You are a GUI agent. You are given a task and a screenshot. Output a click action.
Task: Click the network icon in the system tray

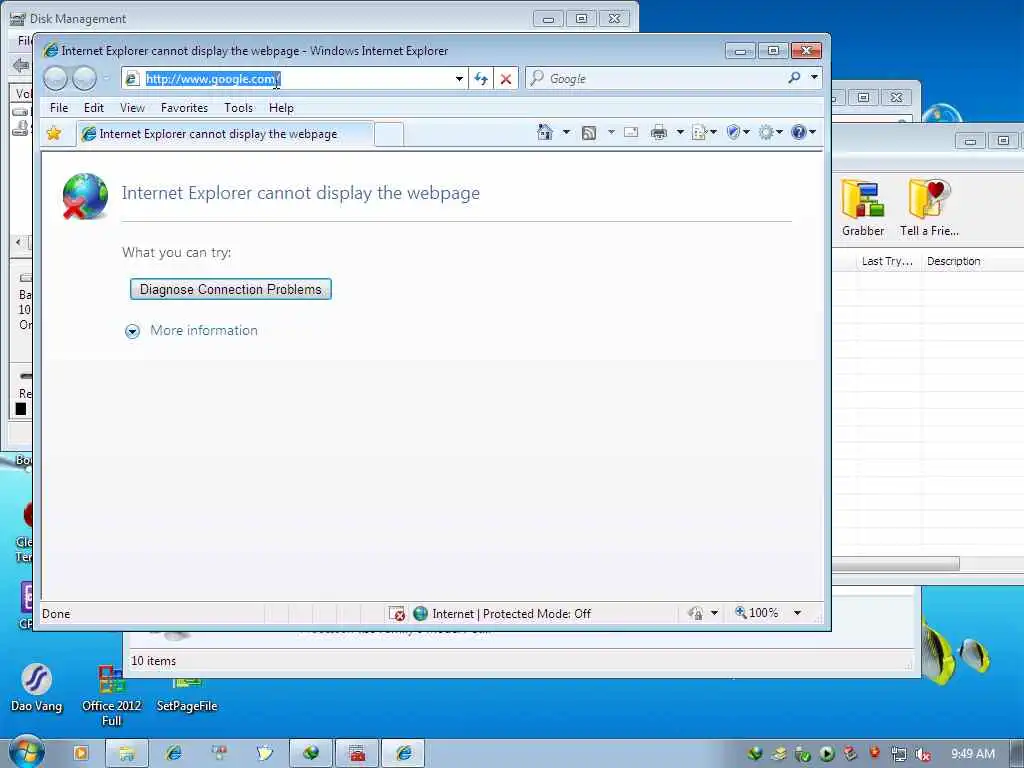pos(899,754)
